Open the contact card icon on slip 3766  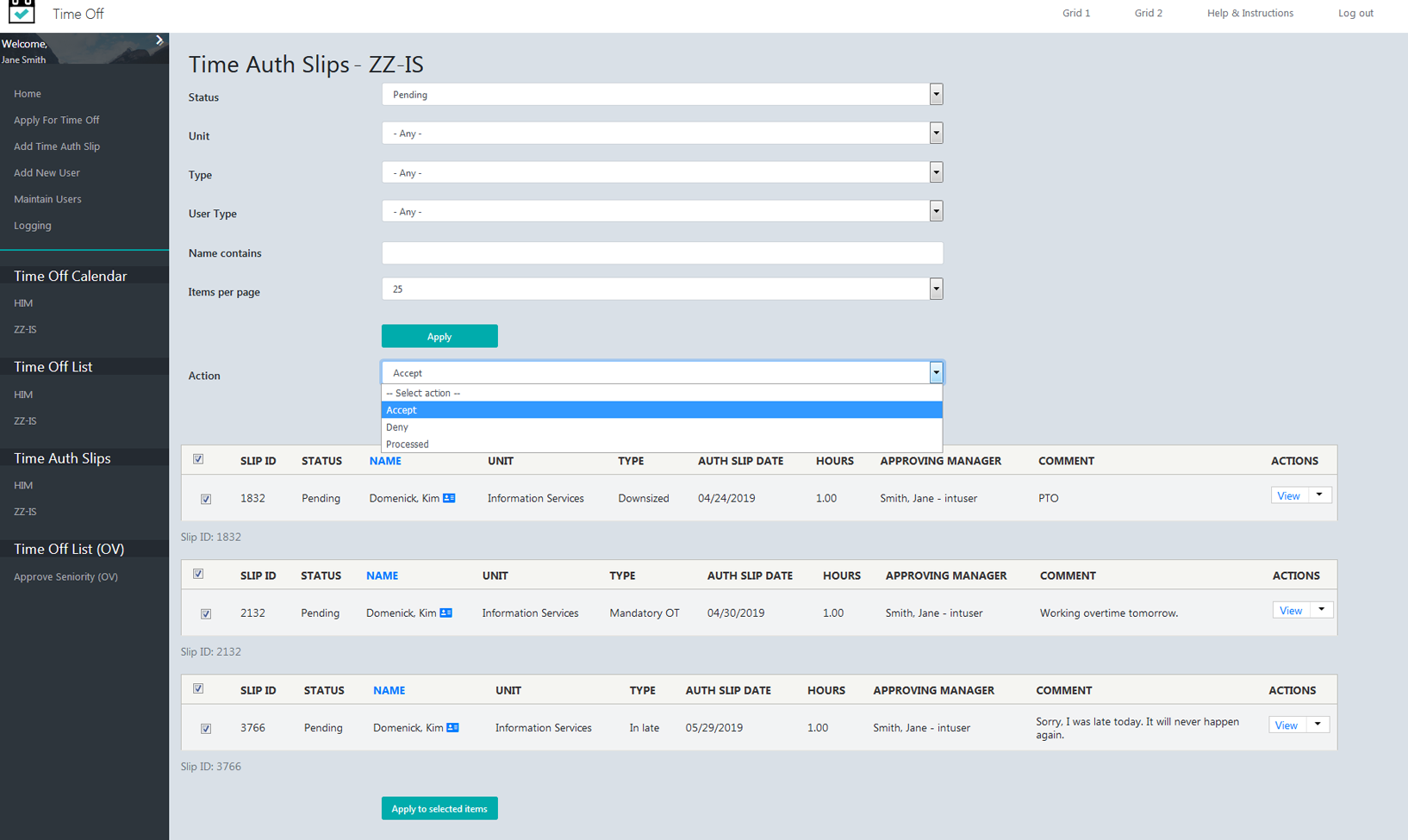click(x=452, y=727)
